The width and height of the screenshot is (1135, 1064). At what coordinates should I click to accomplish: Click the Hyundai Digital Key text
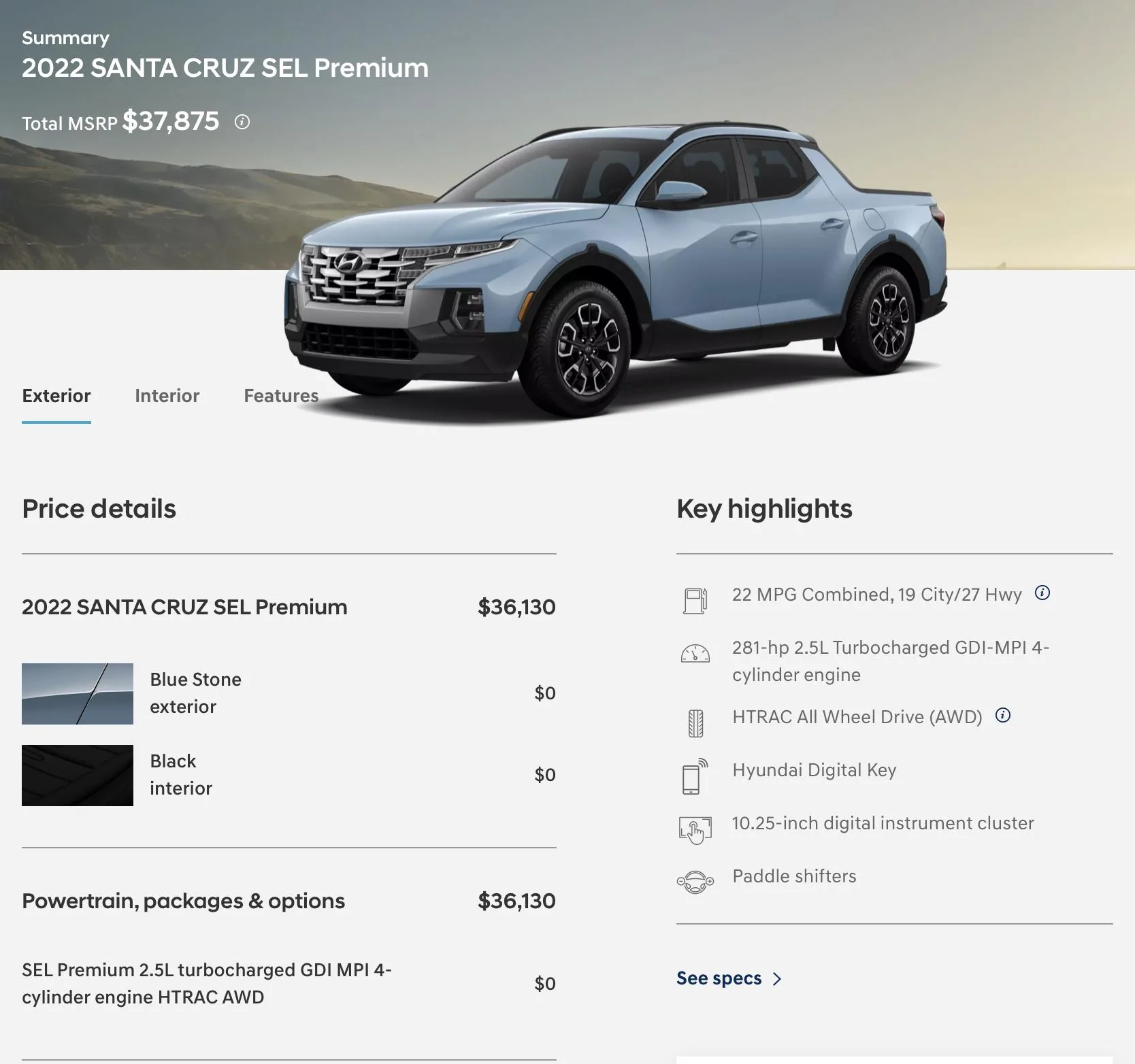click(815, 770)
